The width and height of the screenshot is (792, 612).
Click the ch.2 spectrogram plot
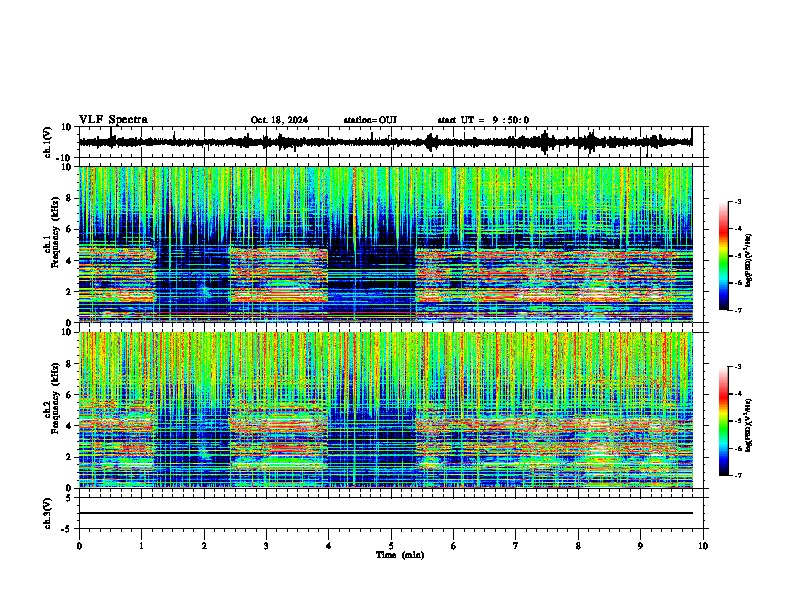point(385,410)
